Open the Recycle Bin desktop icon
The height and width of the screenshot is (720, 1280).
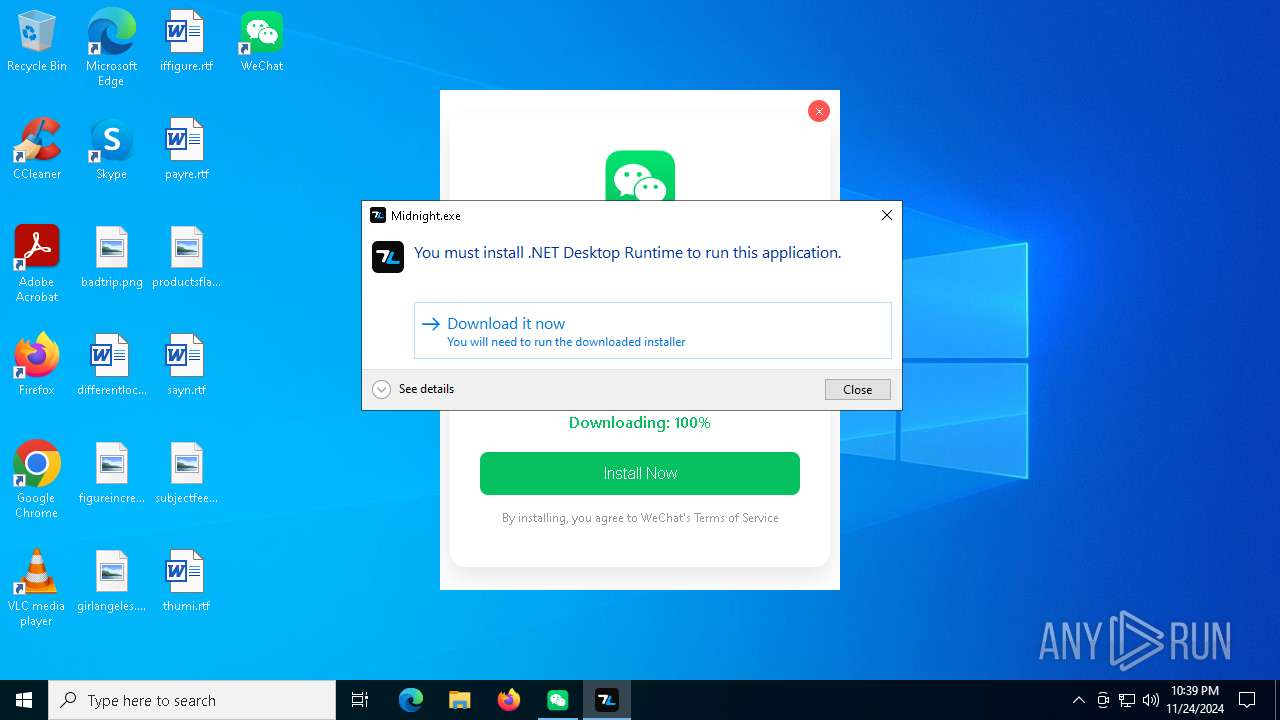point(37,42)
